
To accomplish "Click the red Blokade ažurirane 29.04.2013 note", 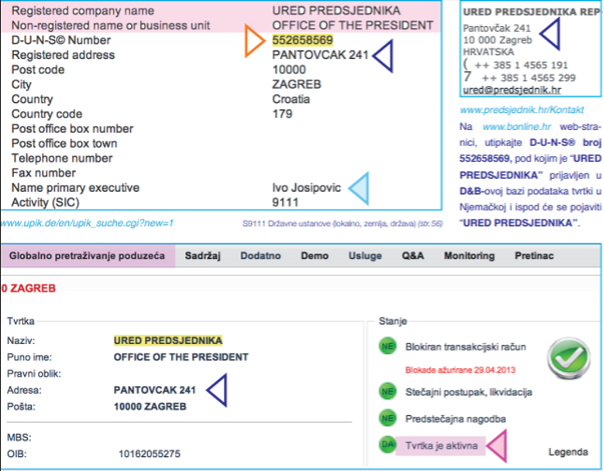I will (460, 370).
